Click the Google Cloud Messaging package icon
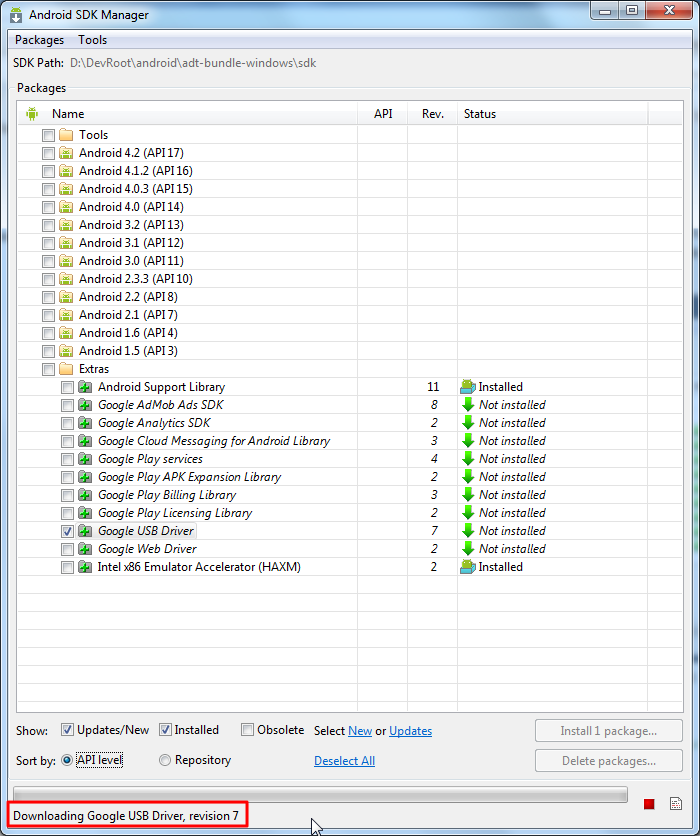This screenshot has width=700, height=836. pos(85,441)
